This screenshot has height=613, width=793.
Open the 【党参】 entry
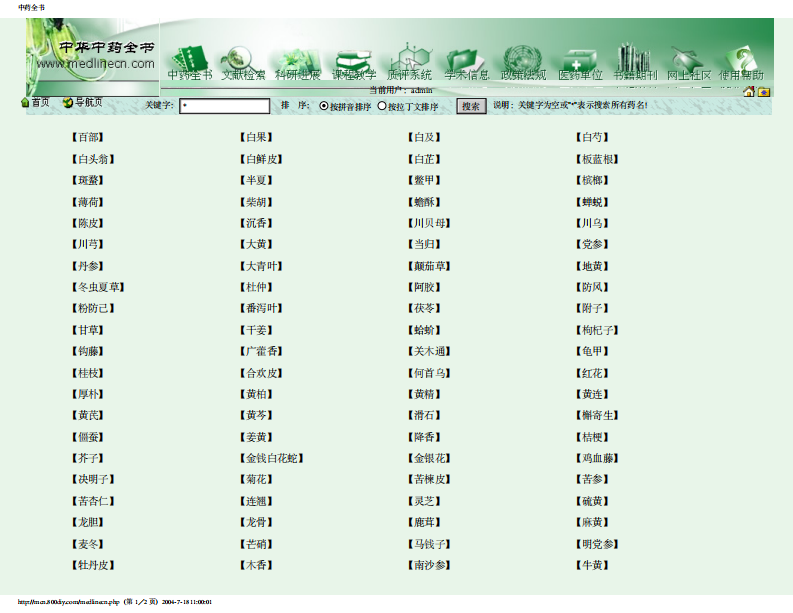pos(592,244)
